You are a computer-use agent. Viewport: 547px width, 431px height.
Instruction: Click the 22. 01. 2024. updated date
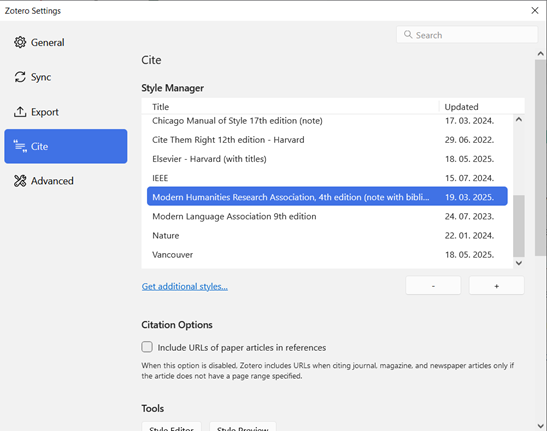pyautogui.click(x=469, y=236)
